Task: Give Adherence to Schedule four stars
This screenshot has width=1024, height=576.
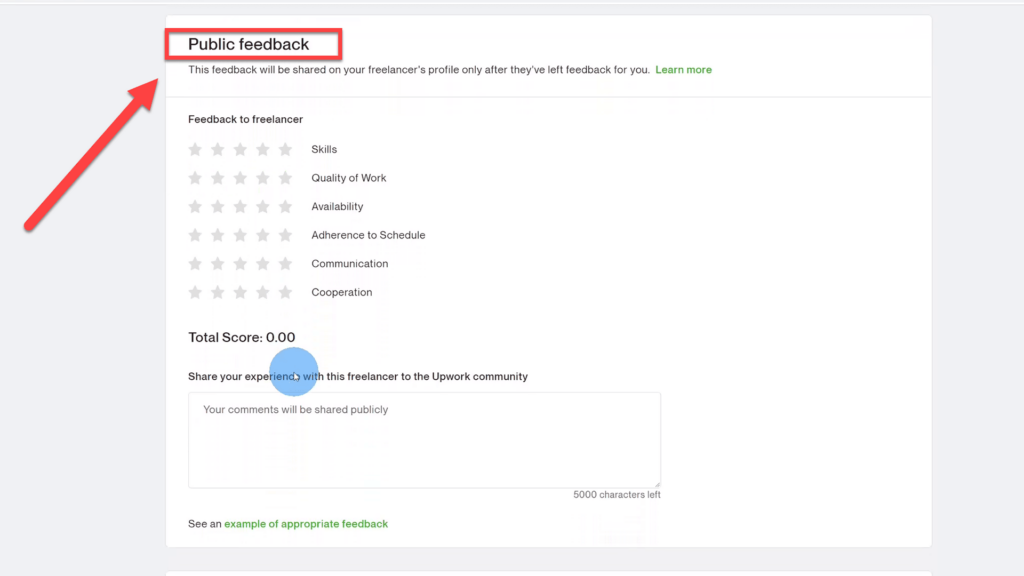Action: [x=263, y=235]
